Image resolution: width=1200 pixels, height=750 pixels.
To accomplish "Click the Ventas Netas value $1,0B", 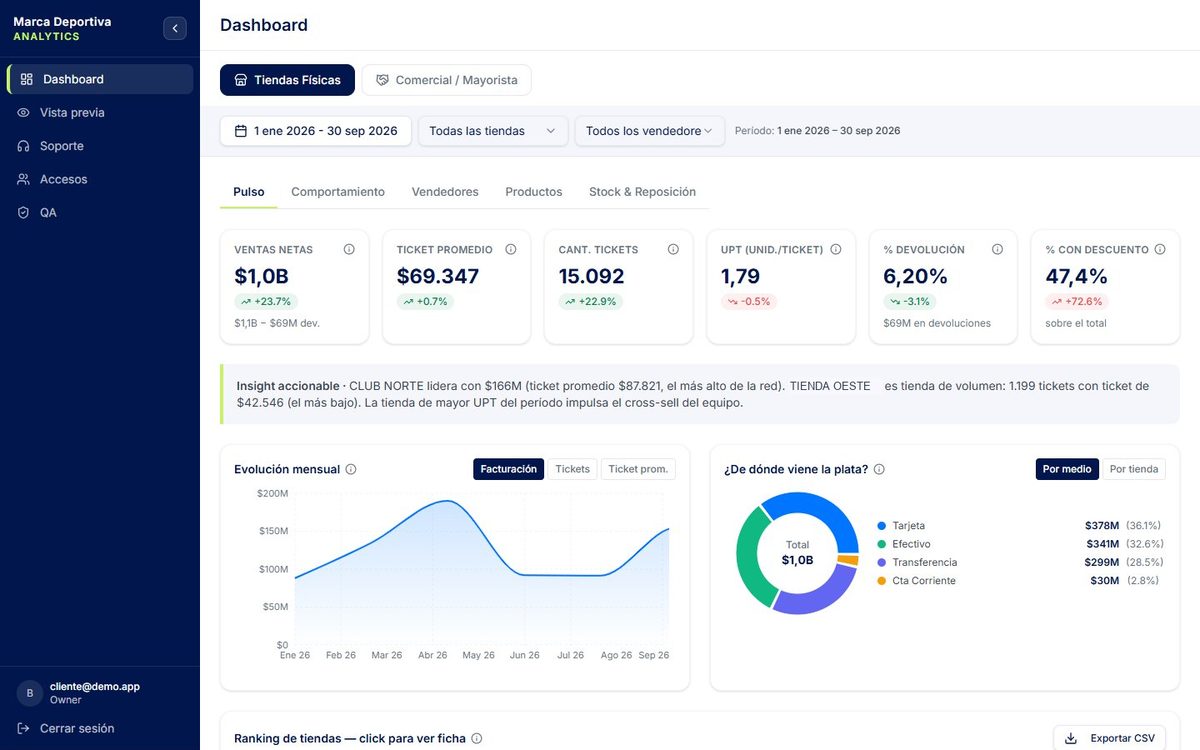I will click(260, 276).
